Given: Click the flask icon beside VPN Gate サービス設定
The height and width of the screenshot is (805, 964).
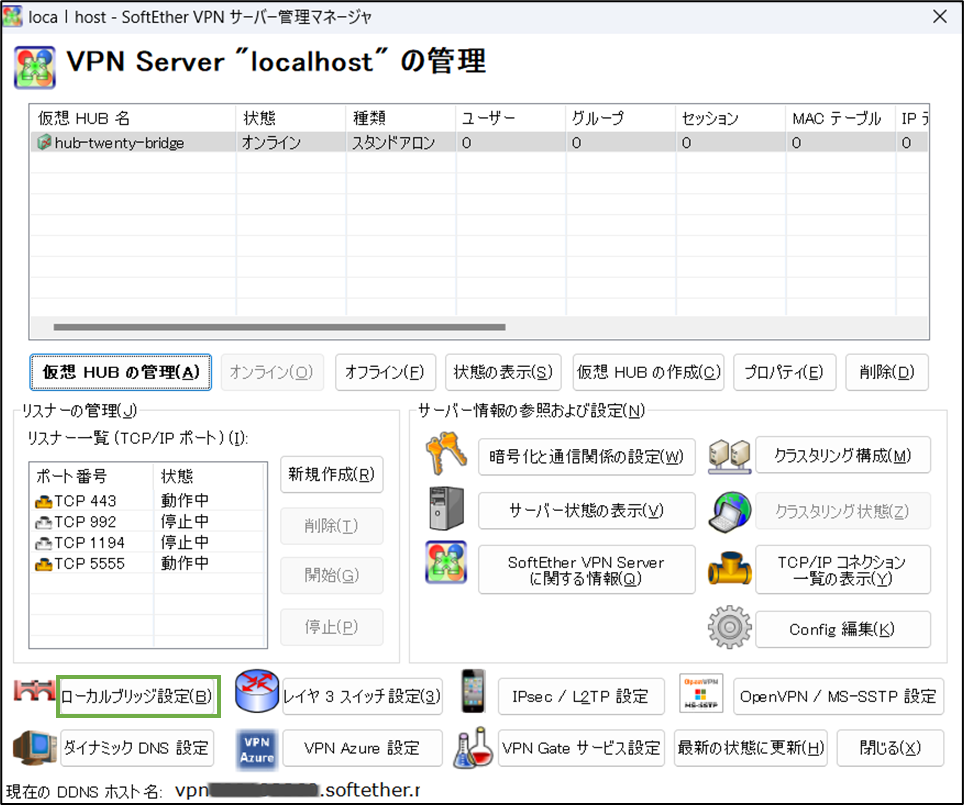Looking at the screenshot, I should [473, 747].
